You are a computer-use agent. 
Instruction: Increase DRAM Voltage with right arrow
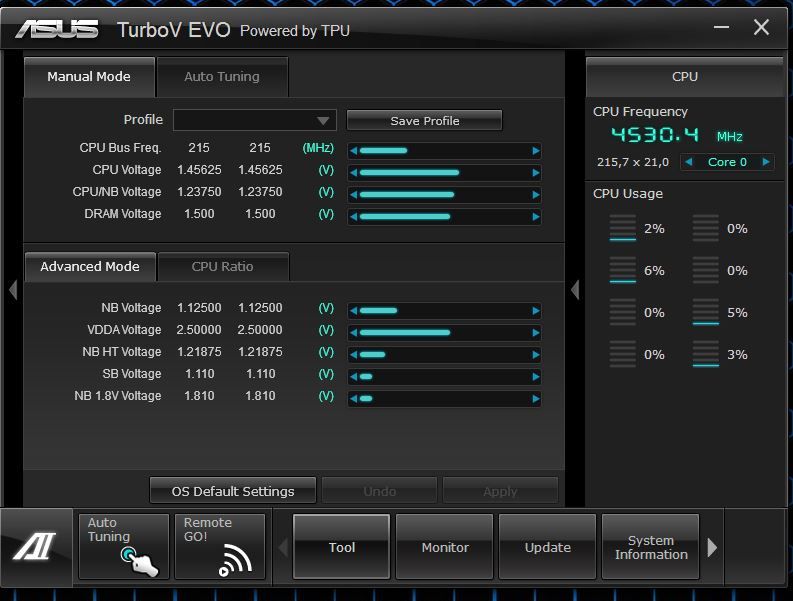coord(536,217)
